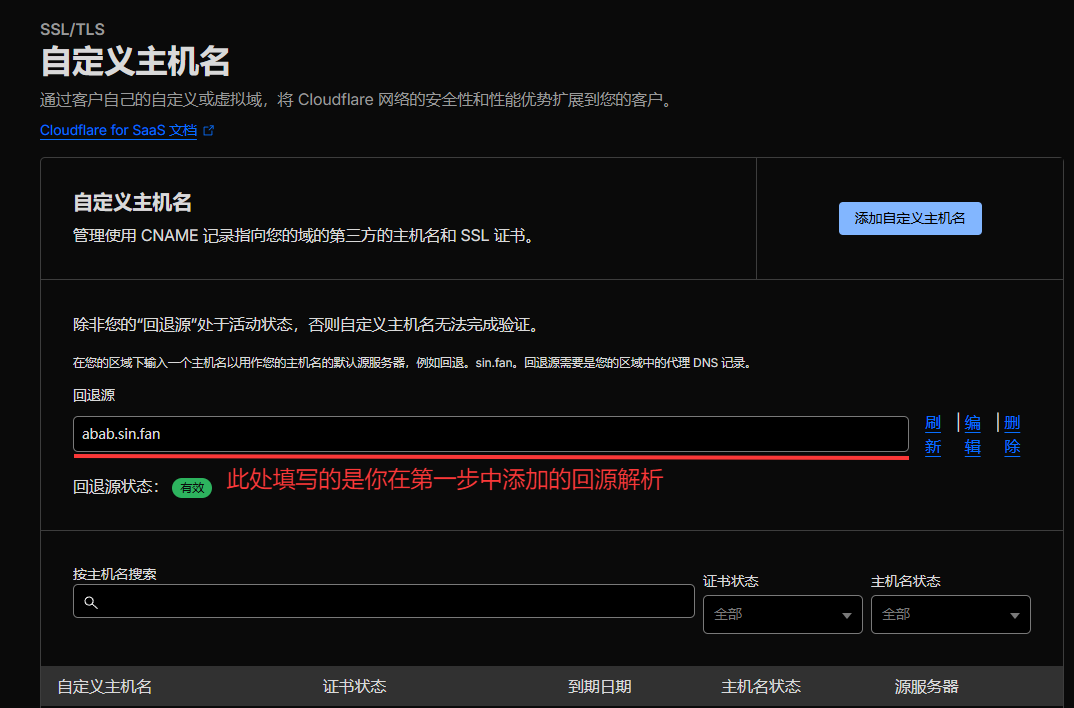Click the 有效 status badge
Viewport: 1074px width, 708px height.
tap(191, 487)
